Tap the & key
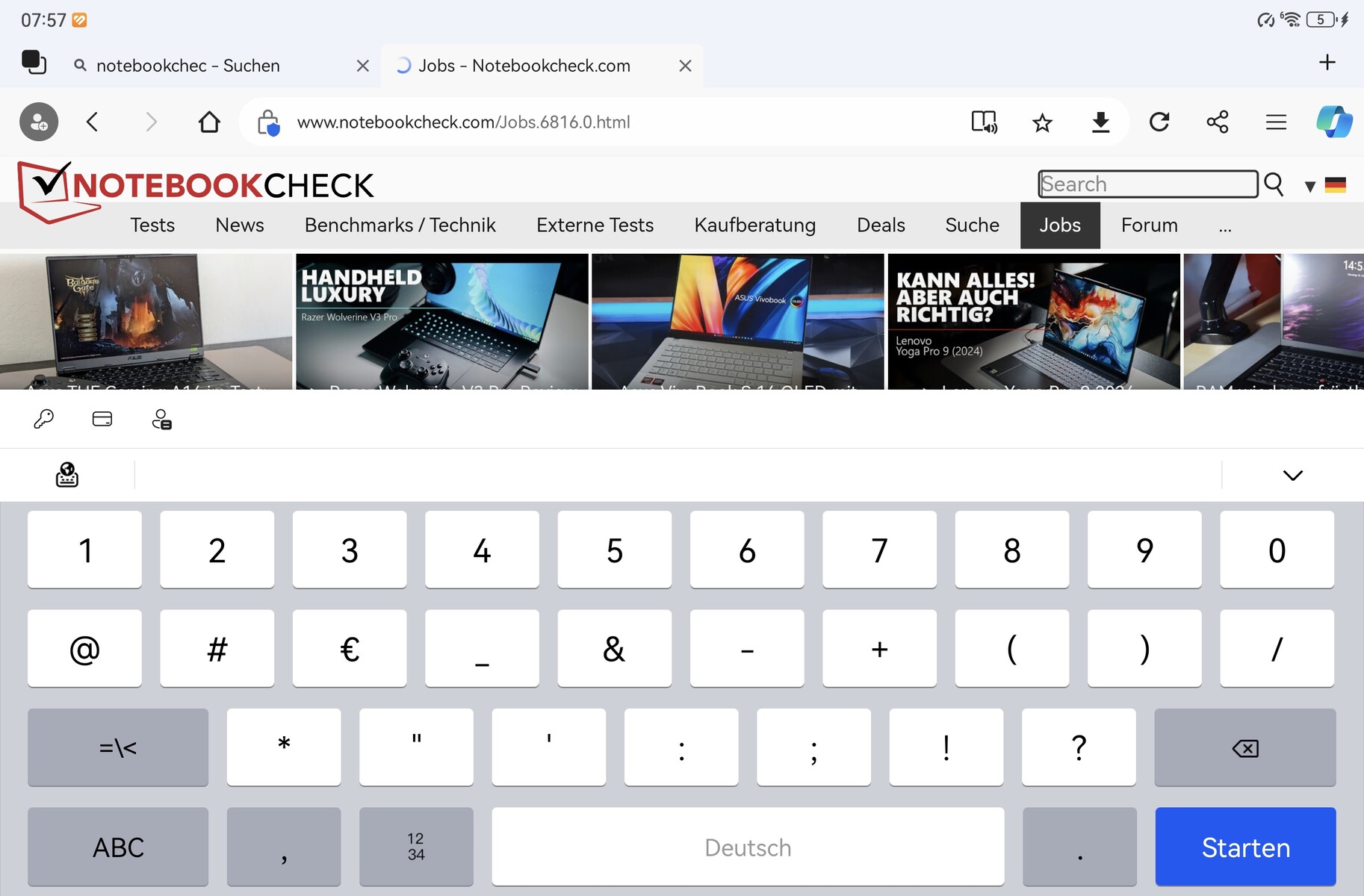1364x896 pixels. [x=614, y=648]
